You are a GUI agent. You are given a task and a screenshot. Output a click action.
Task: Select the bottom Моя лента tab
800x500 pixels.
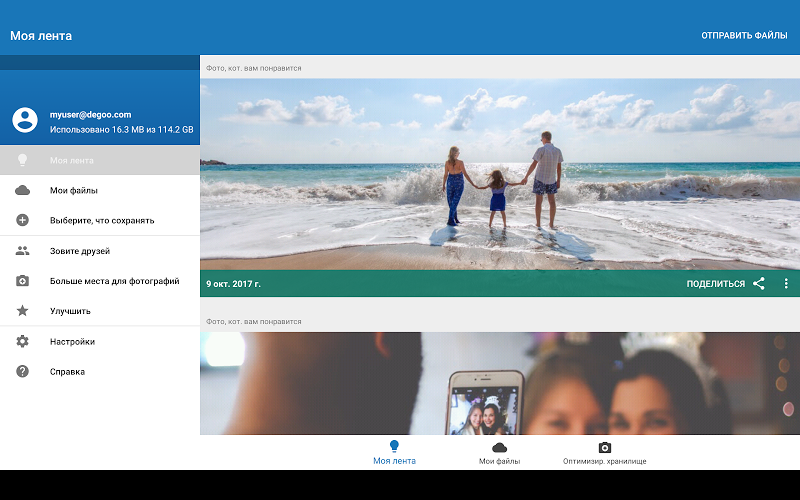(394, 452)
